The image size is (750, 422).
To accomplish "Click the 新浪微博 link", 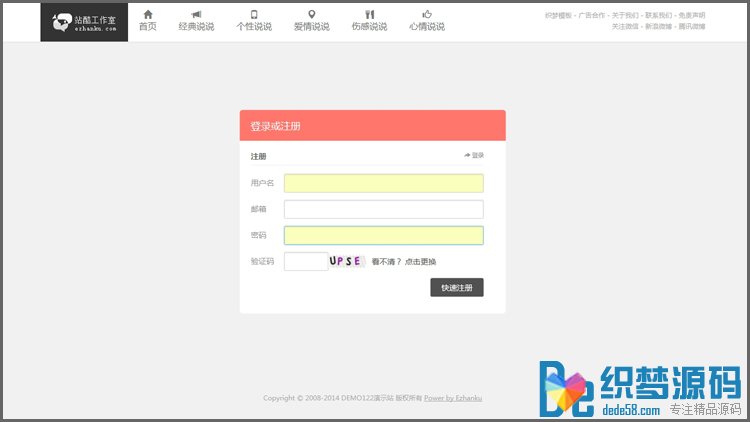I will pos(659,26).
